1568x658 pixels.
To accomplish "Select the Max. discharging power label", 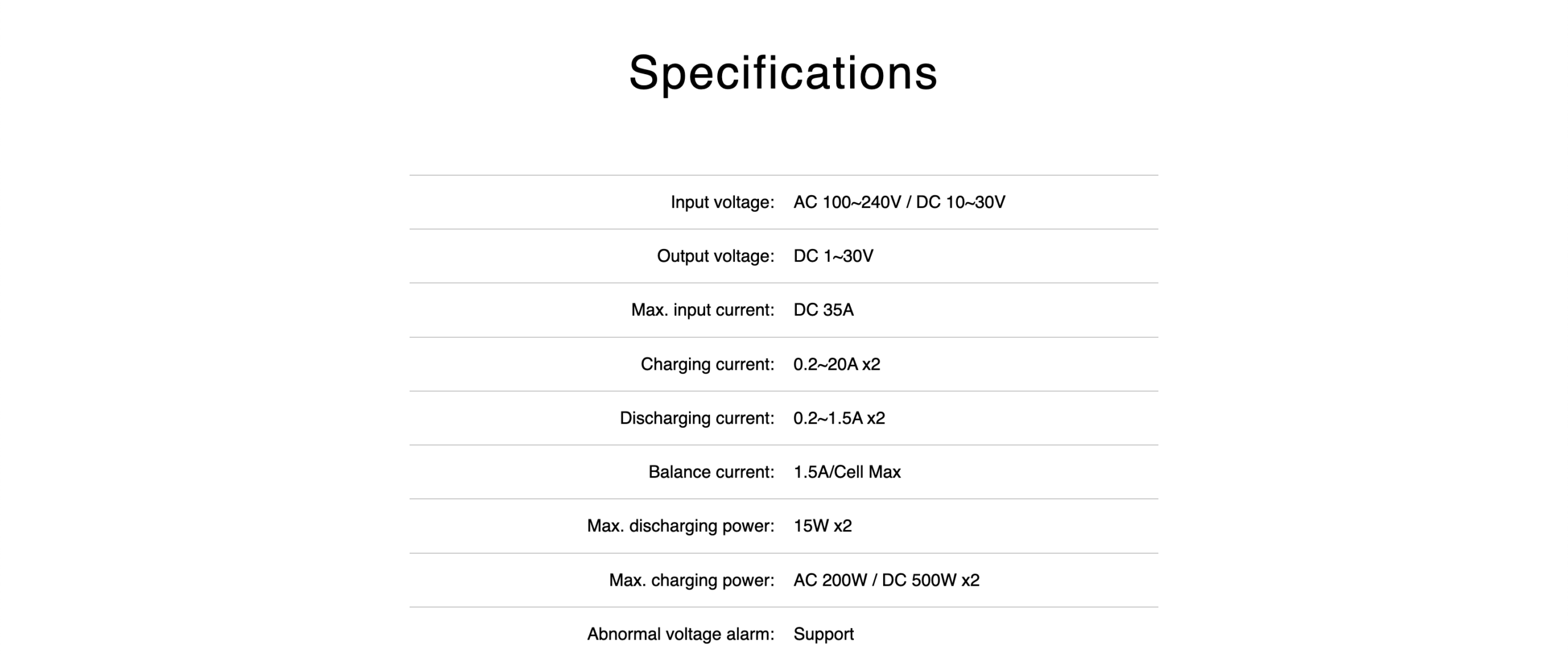I will coord(680,526).
